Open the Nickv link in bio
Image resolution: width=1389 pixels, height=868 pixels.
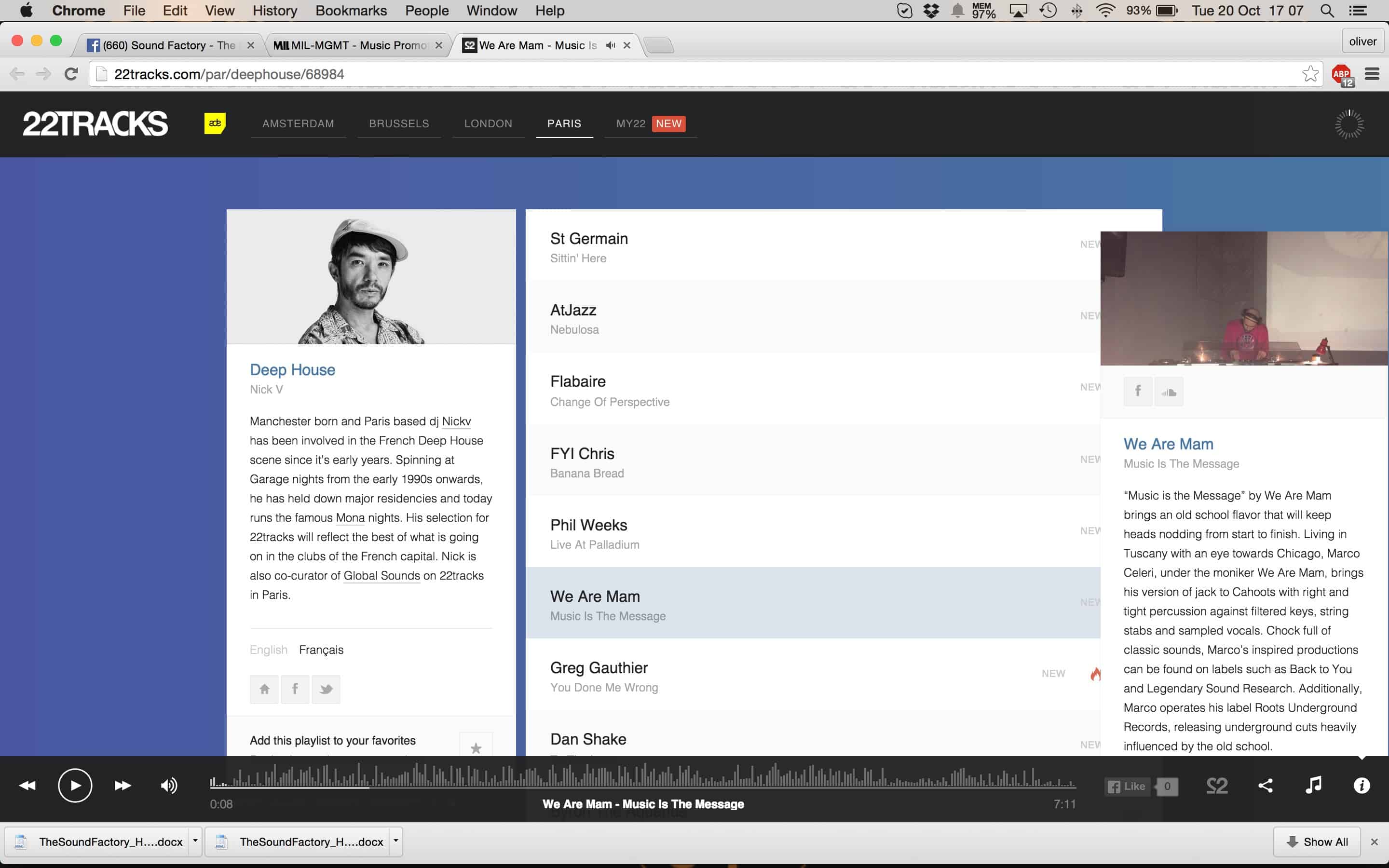pyautogui.click(x=456, y=421)
